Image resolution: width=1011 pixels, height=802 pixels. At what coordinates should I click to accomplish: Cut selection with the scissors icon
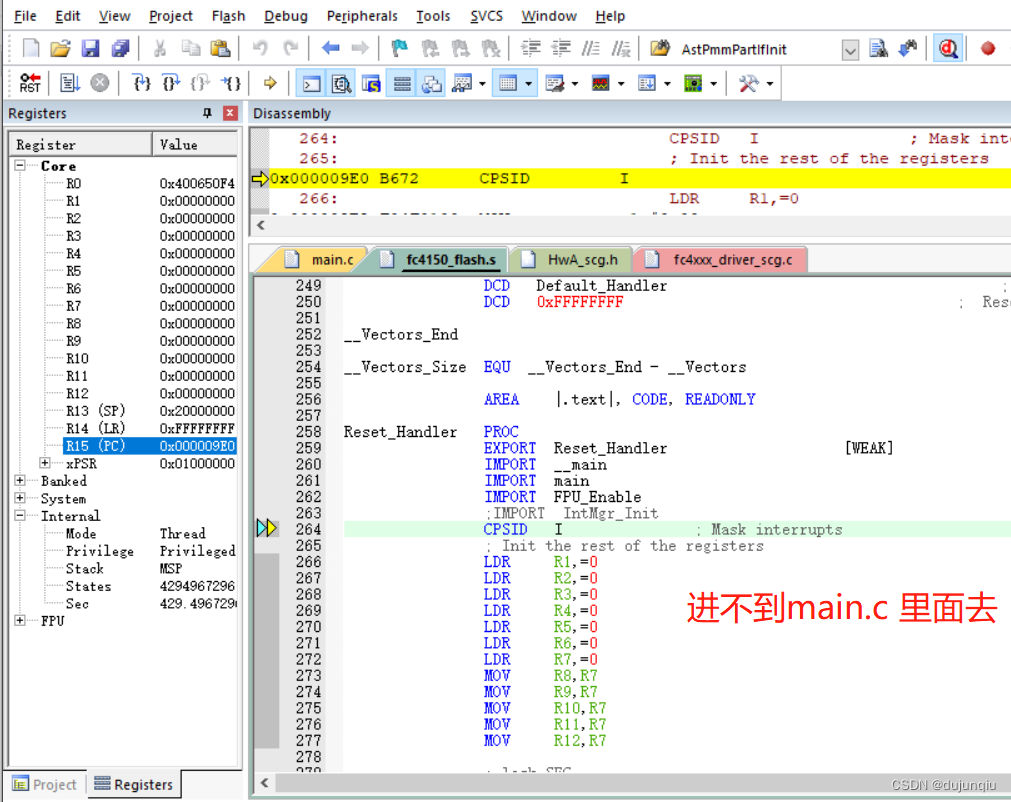(x=160, y=48)
